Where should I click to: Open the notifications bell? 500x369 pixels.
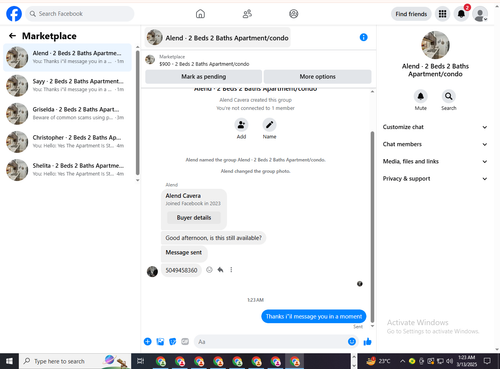pos(461,14)
